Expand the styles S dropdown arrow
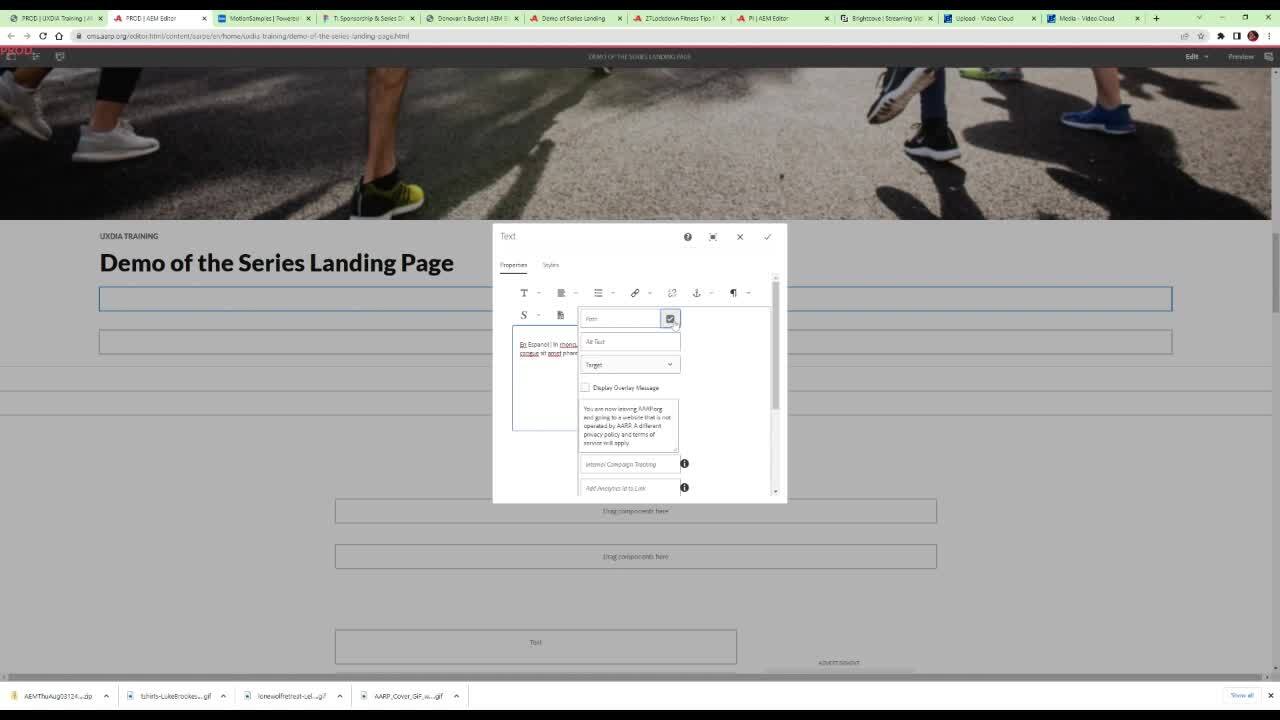The height and width of the screenshot is (720, 1280). pyautogui.click(x=538, y=315)
